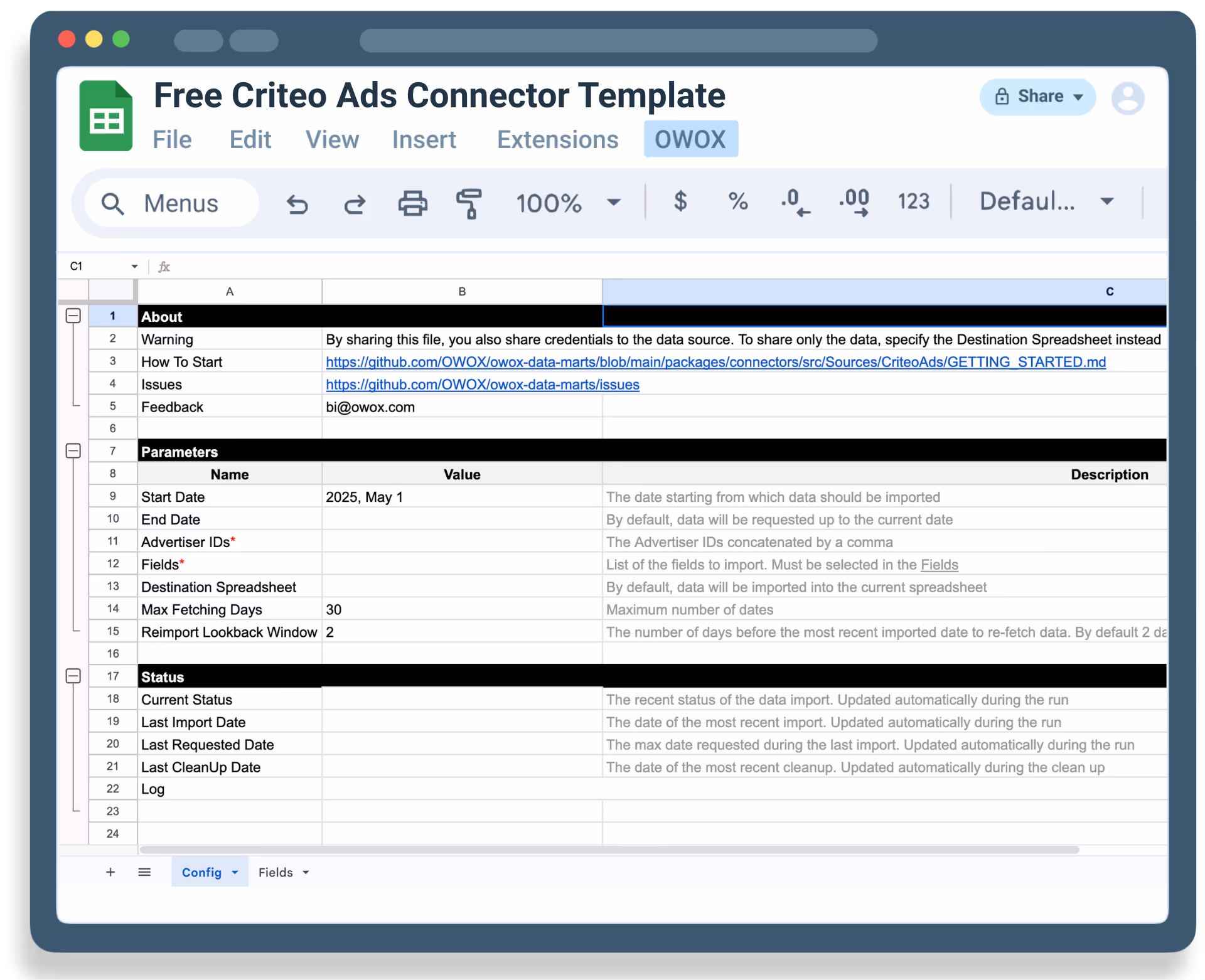Click the print icon
Screen dimensions: 1205x980
click(412, 203)
